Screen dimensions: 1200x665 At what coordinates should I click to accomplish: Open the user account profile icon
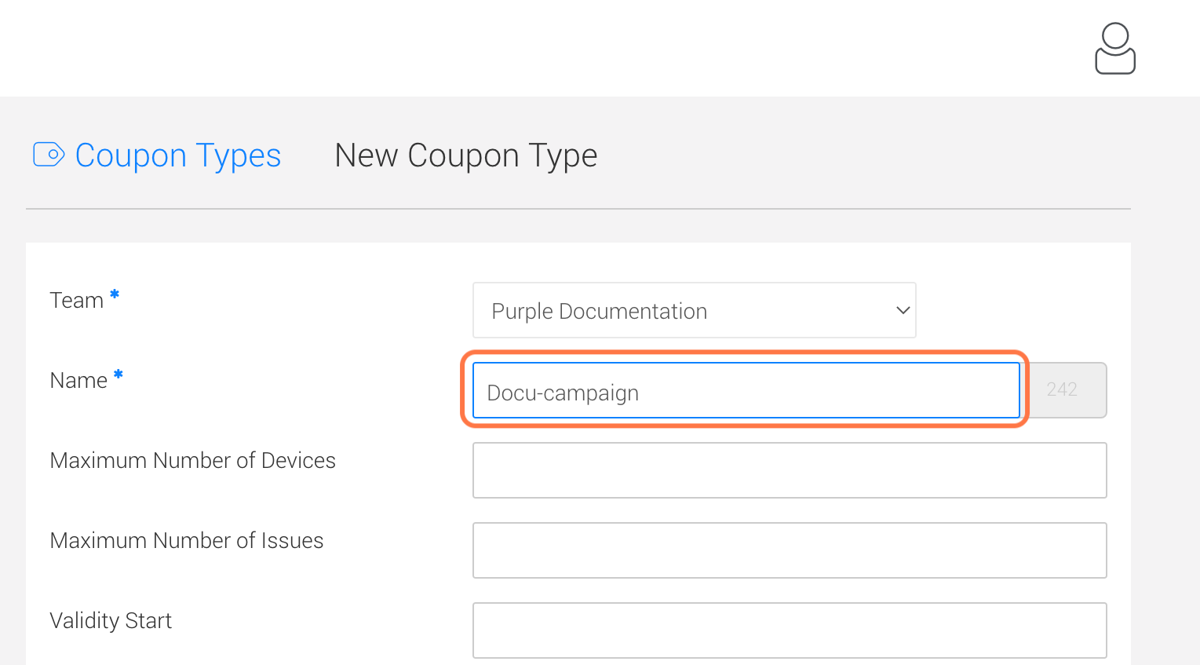point(1115,49)
